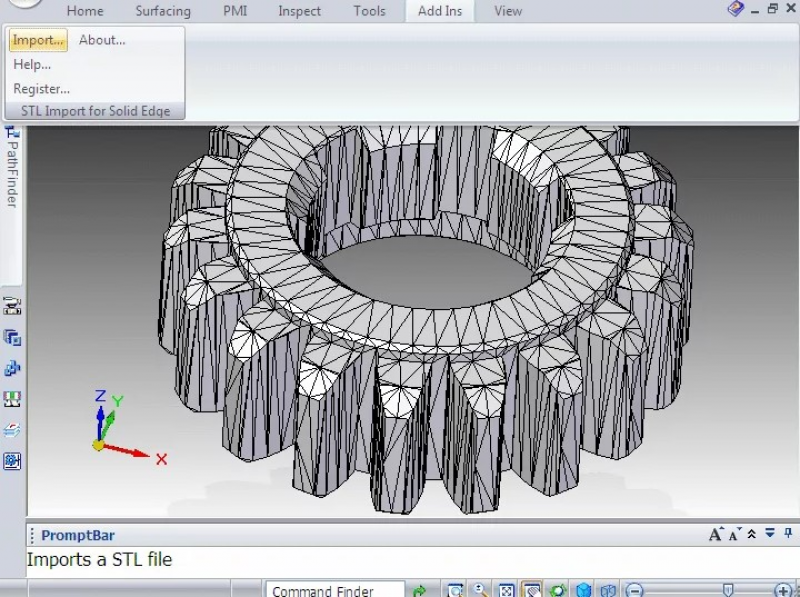800x597 pixels.
Task: Expand the PathFinder docked panel tab
Action: coord(12,168)
